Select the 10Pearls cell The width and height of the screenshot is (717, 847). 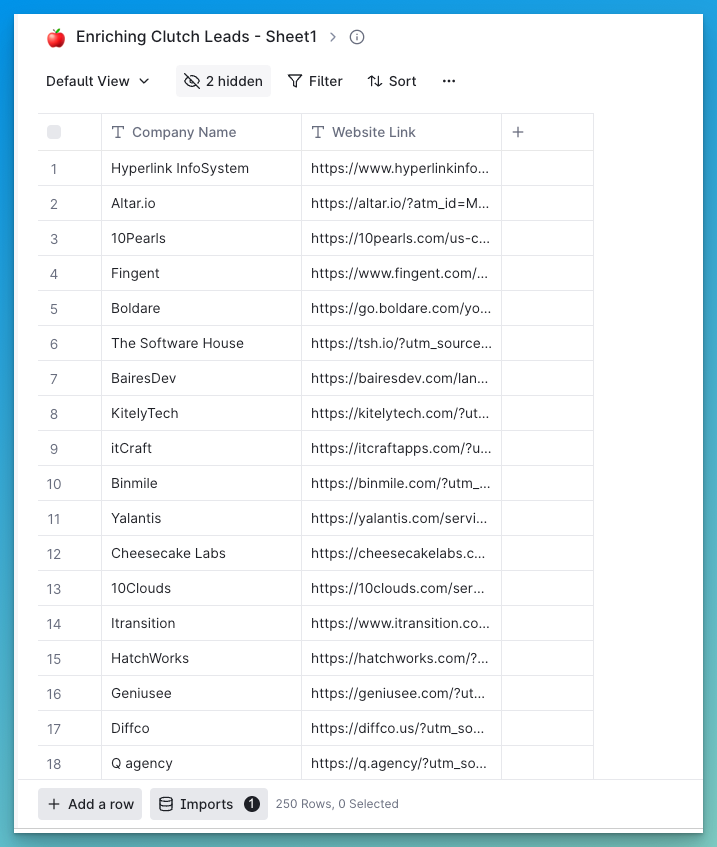[201, 238]
